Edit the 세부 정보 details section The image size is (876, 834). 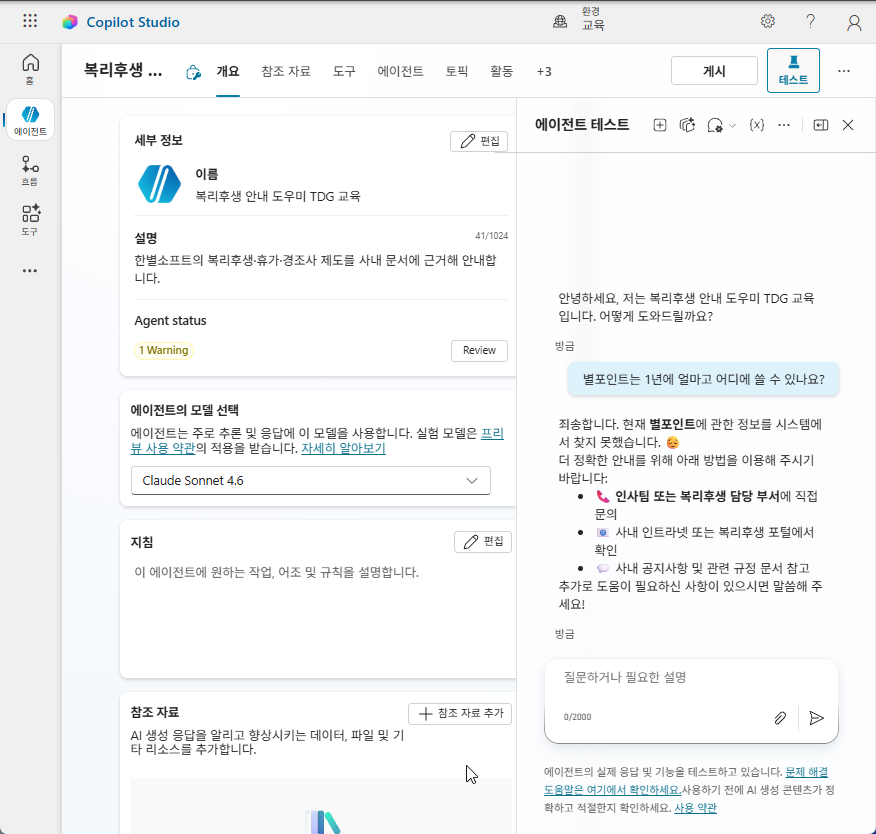coord(479,141)
